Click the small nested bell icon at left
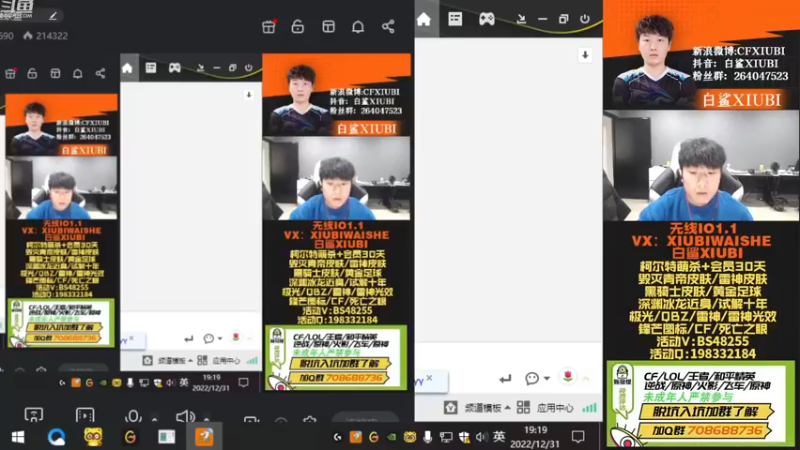The width and height of the screenshot is (800, 450). (x=78, y=73)
